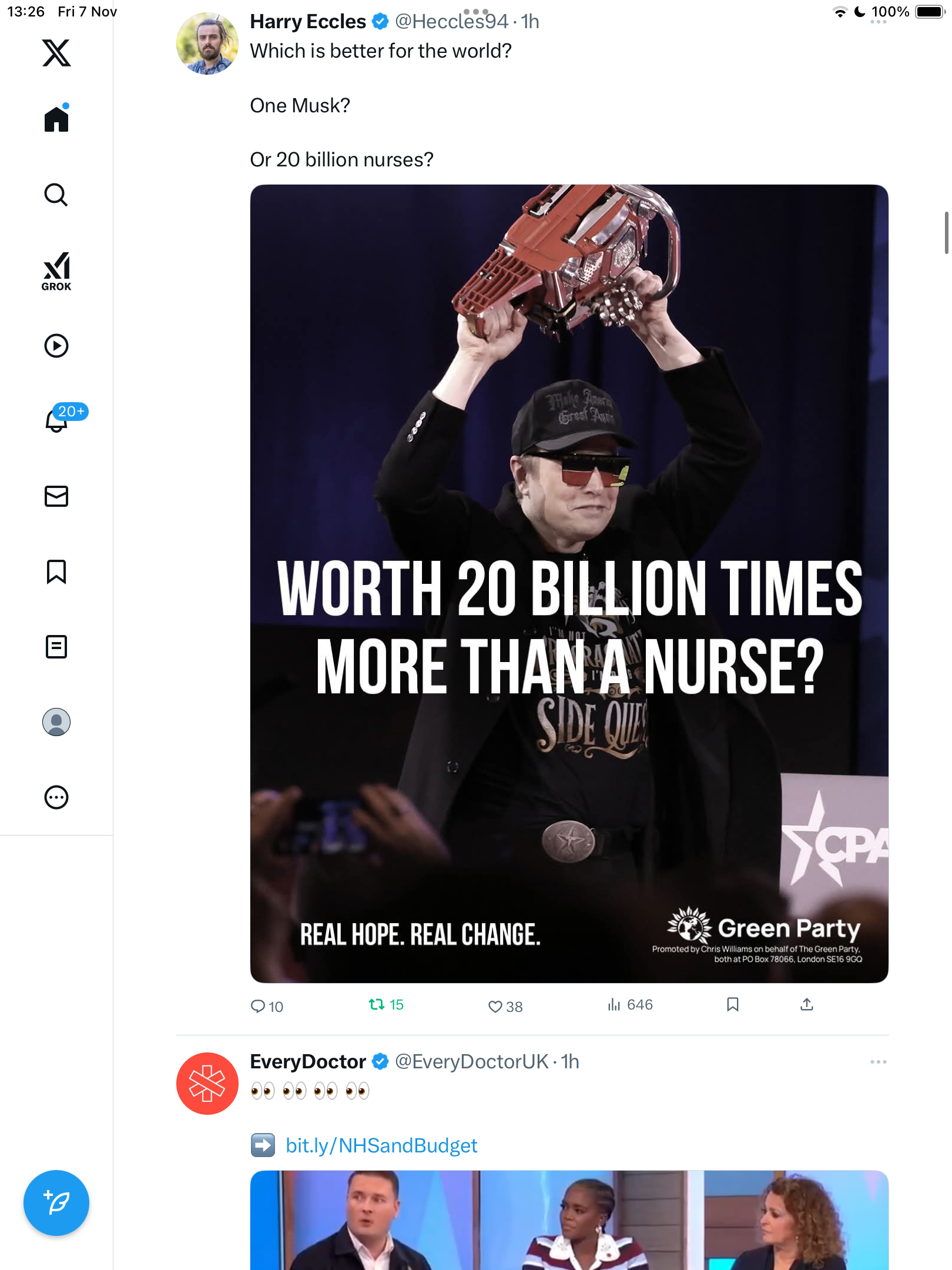Bookmark Harry Eccles' post
This screenshot has height=1270, width=952.
pos(732,1005)
